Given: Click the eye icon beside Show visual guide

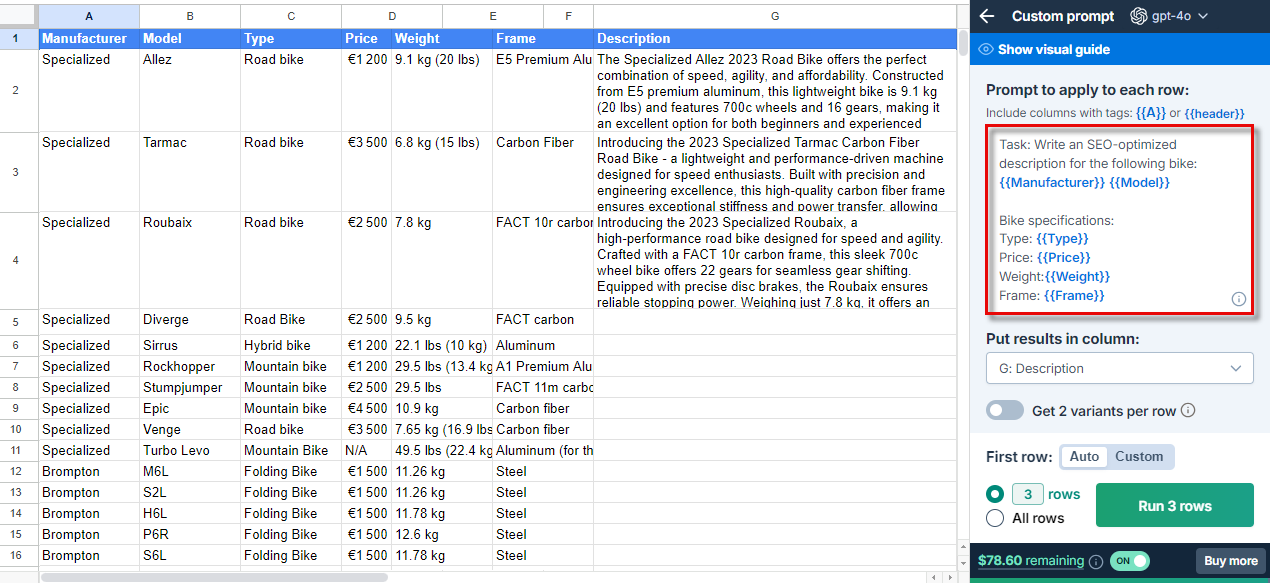Looking at the screenshot, I should point(986,49).
